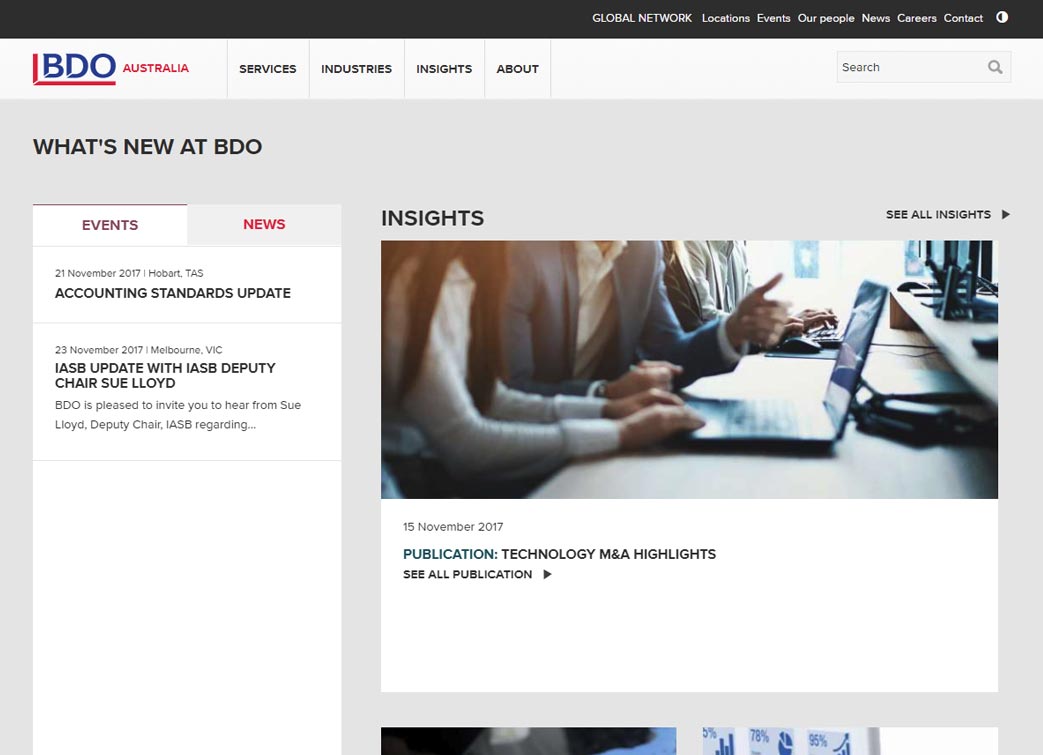Viewport: 1043px width, 755px height.
Task: Click the arrow next to SEE ALL INSIGHTS
Action: point(1005,214)
